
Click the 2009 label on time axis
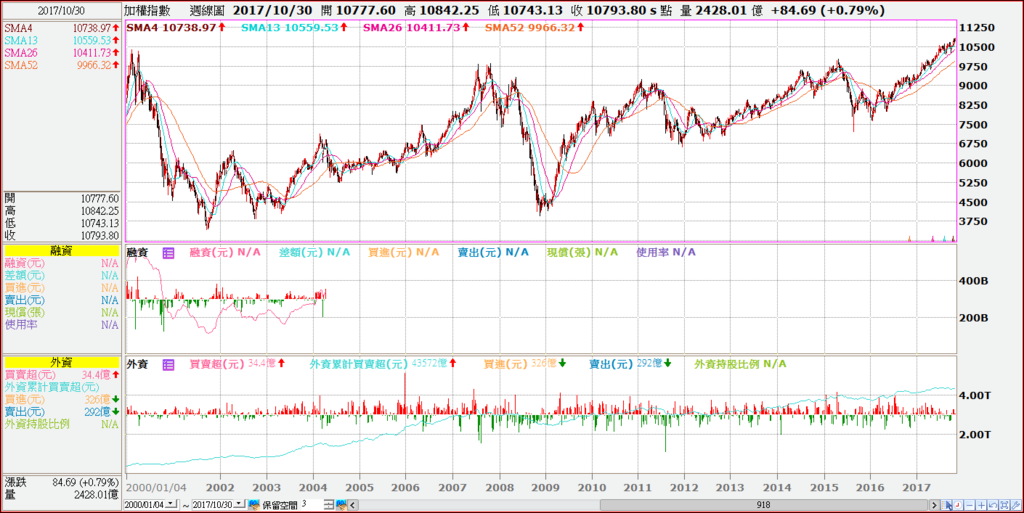tap(545, 488)
